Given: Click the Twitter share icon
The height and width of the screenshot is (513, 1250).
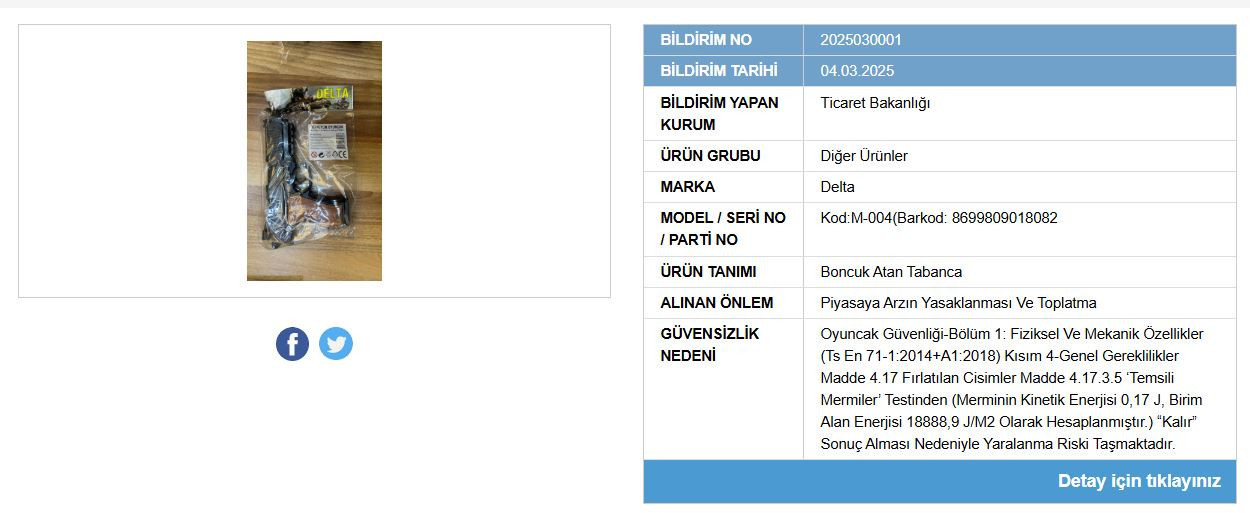Looking at the screenshot, I should (x=336, y=344).
